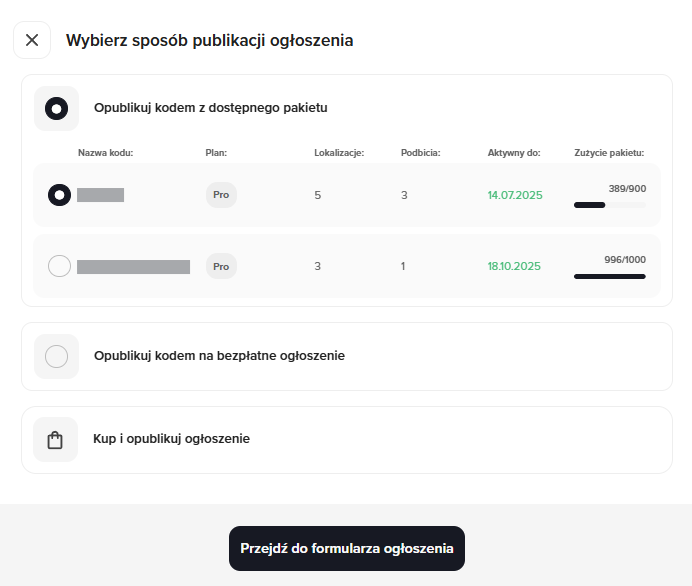Click the 389/900 package usage bar

tap(609, 205)
